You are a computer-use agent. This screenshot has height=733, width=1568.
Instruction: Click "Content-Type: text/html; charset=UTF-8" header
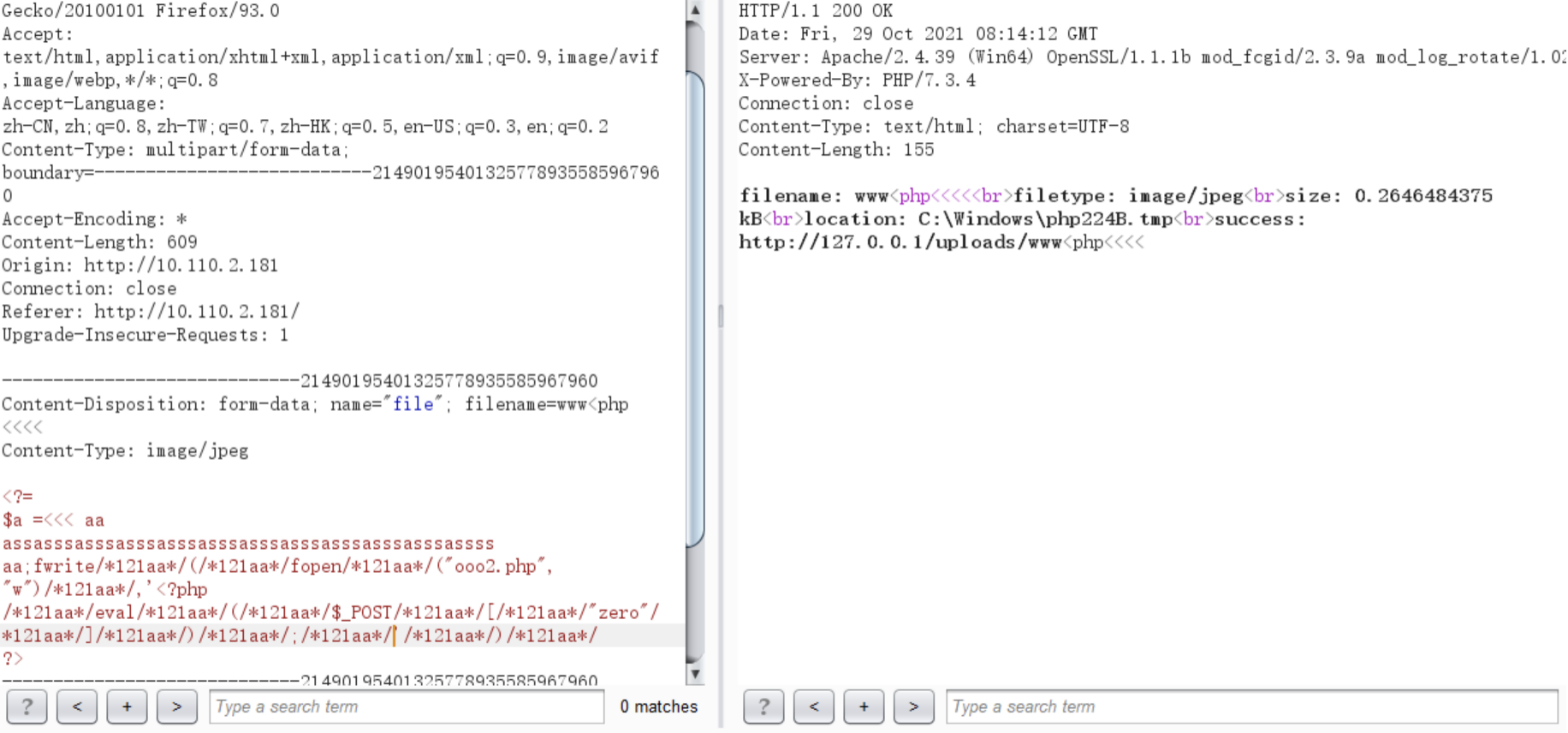click(x=934, y=127)
